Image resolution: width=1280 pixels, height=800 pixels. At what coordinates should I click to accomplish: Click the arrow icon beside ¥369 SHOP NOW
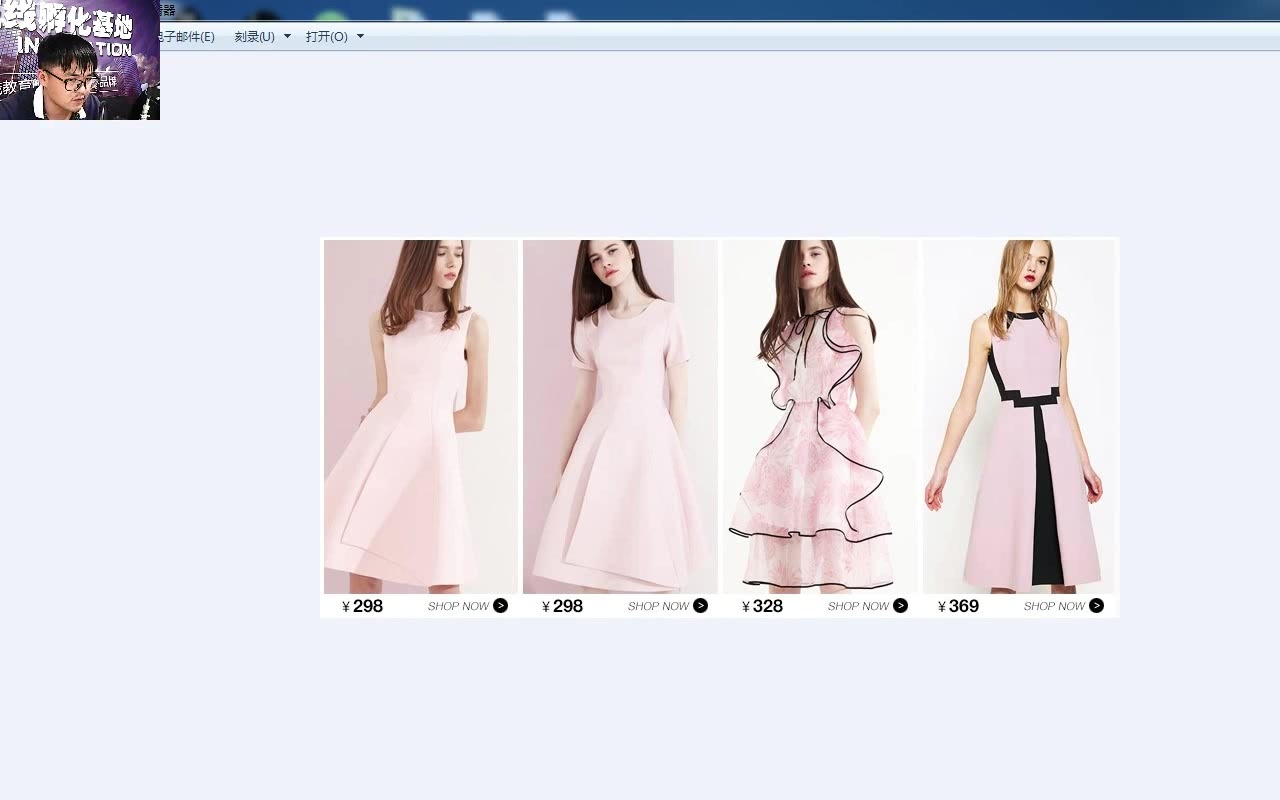click(1096, 606)
